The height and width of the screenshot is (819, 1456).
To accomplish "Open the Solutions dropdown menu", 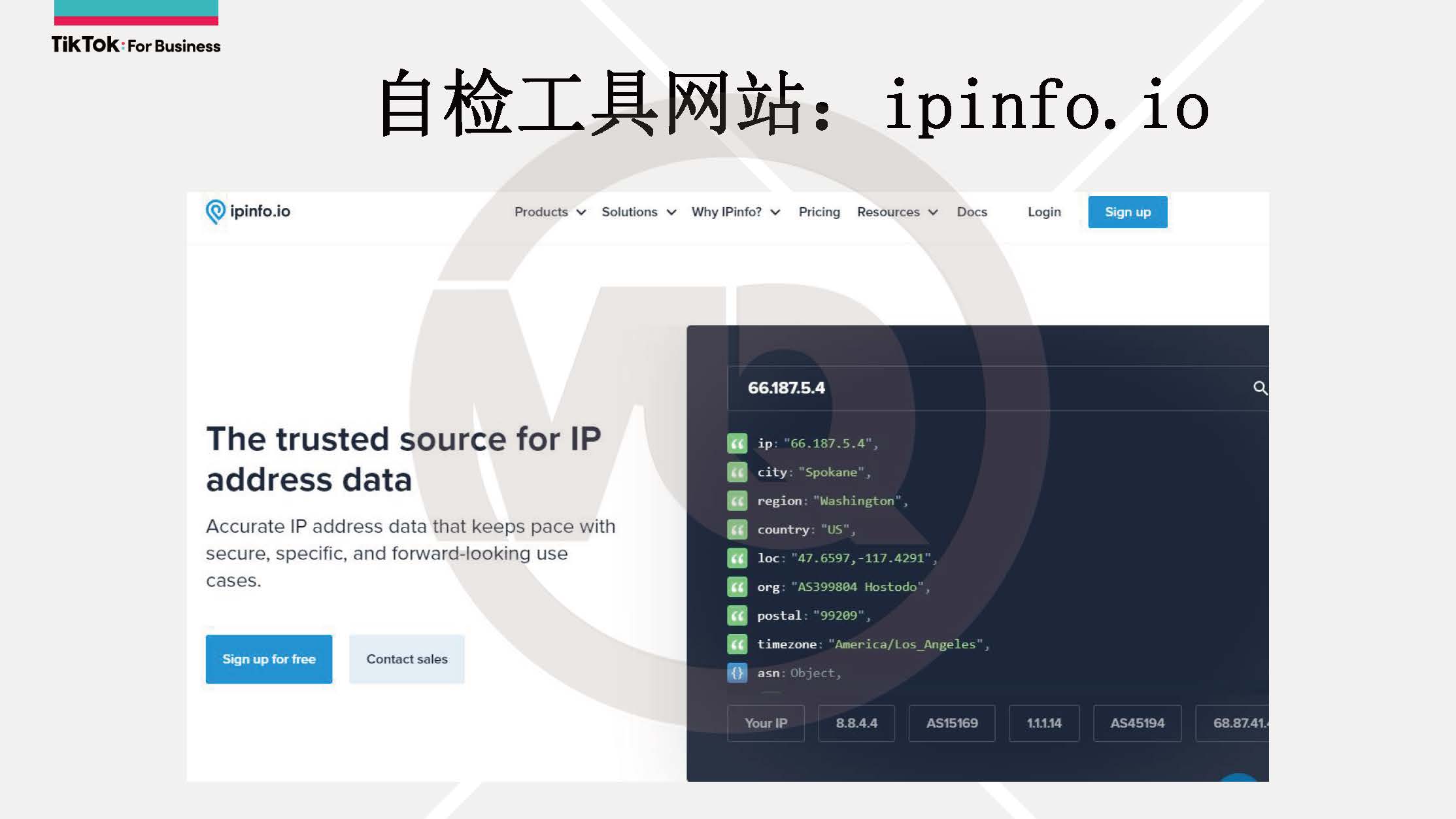I will pyautogui.click(x=638, y=212).
